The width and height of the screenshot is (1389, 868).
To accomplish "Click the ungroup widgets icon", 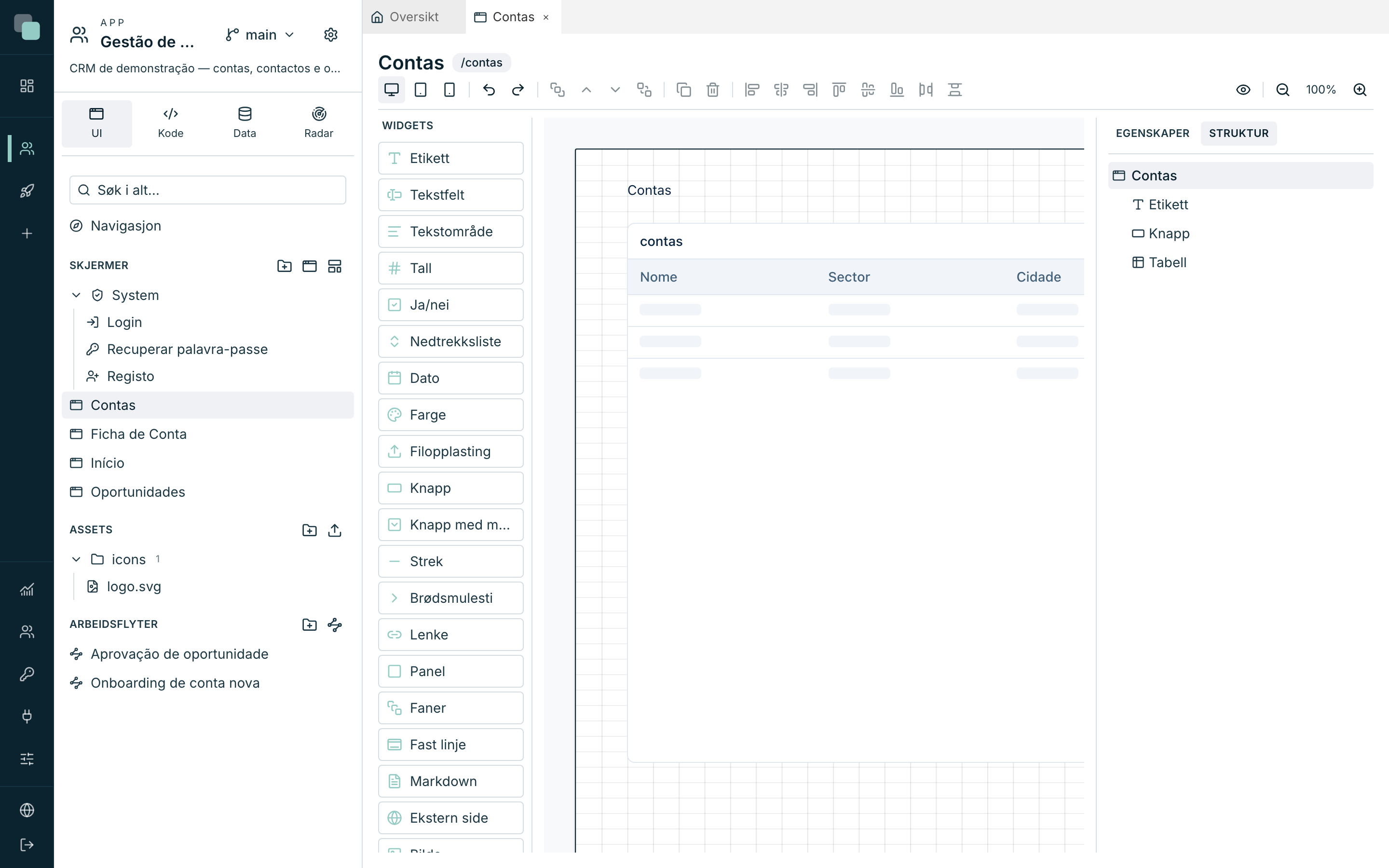I will tap(644, 90).
